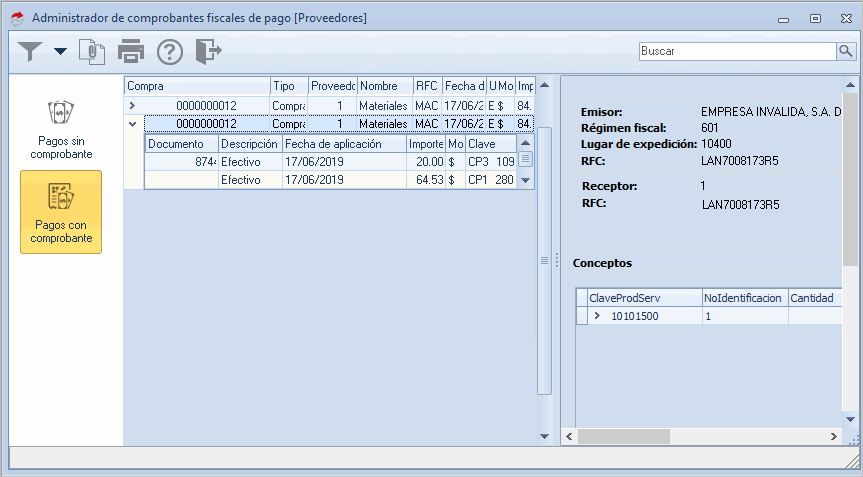This screenshot has height=477, width=863.
Task: Click the Régimen fiscal value 601
Action: click(x=709, y=128)
